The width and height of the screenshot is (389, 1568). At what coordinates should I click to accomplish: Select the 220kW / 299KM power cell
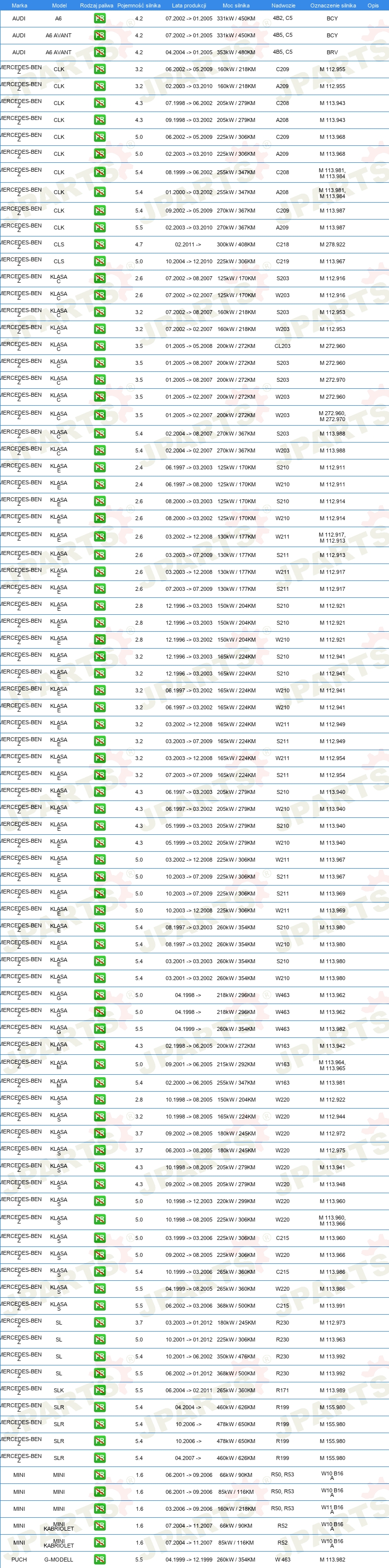point(236,1202)
